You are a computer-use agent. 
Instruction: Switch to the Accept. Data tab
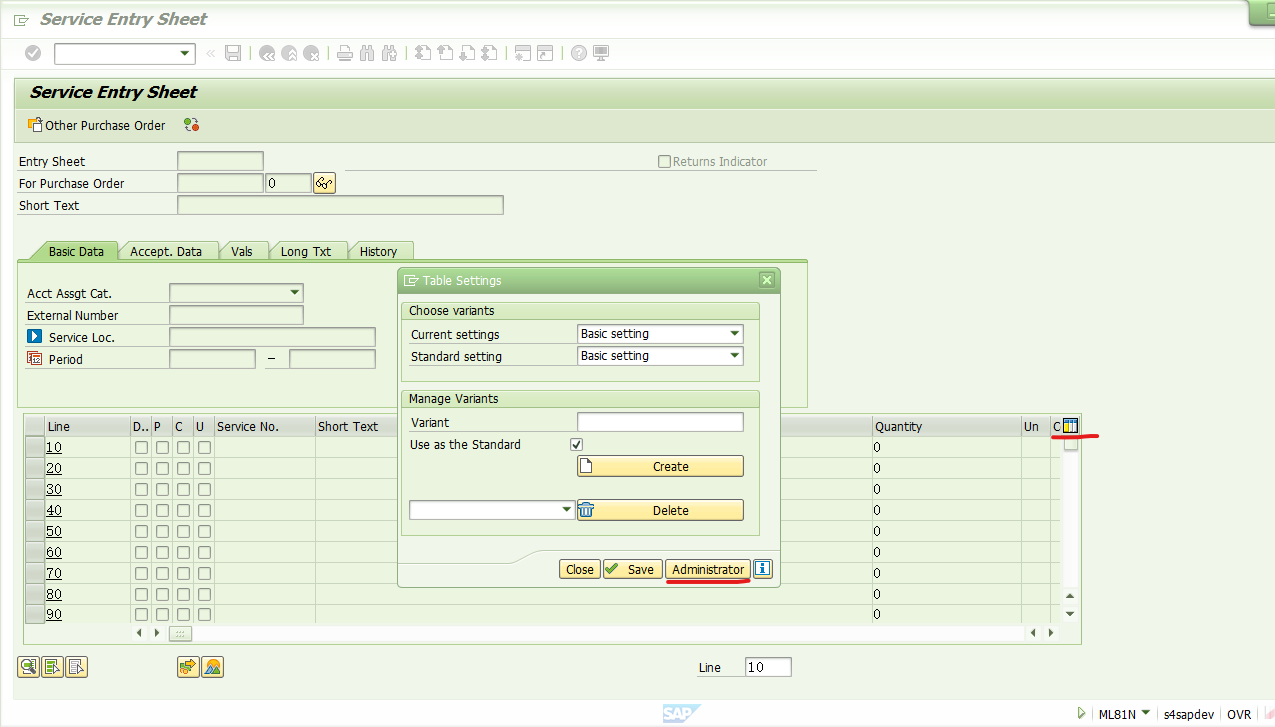(168, 250)
